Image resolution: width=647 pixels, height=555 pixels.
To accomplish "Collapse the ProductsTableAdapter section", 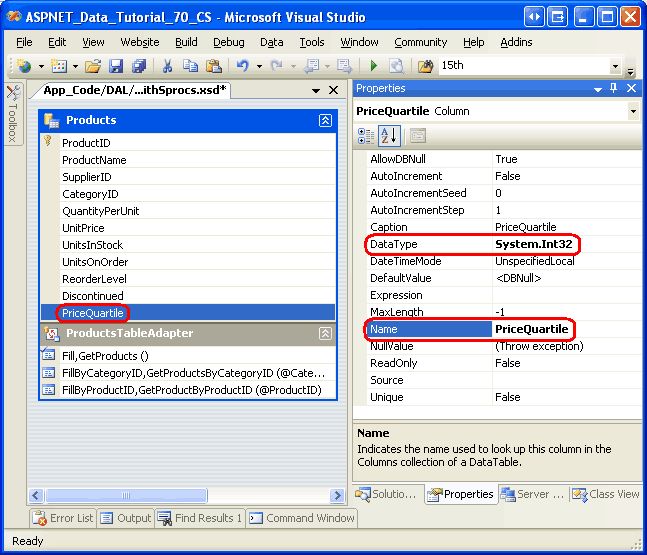I will pos(325,333).
